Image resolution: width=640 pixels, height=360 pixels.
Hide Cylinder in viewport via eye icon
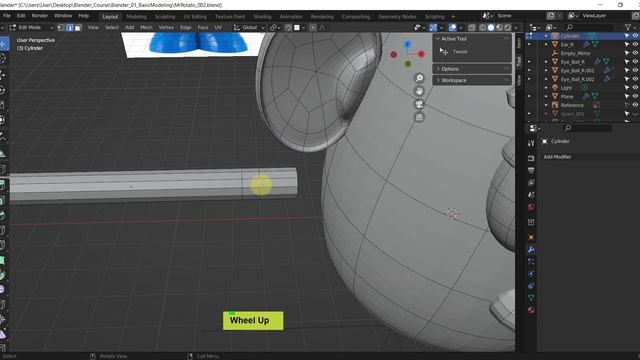point(635,36)
